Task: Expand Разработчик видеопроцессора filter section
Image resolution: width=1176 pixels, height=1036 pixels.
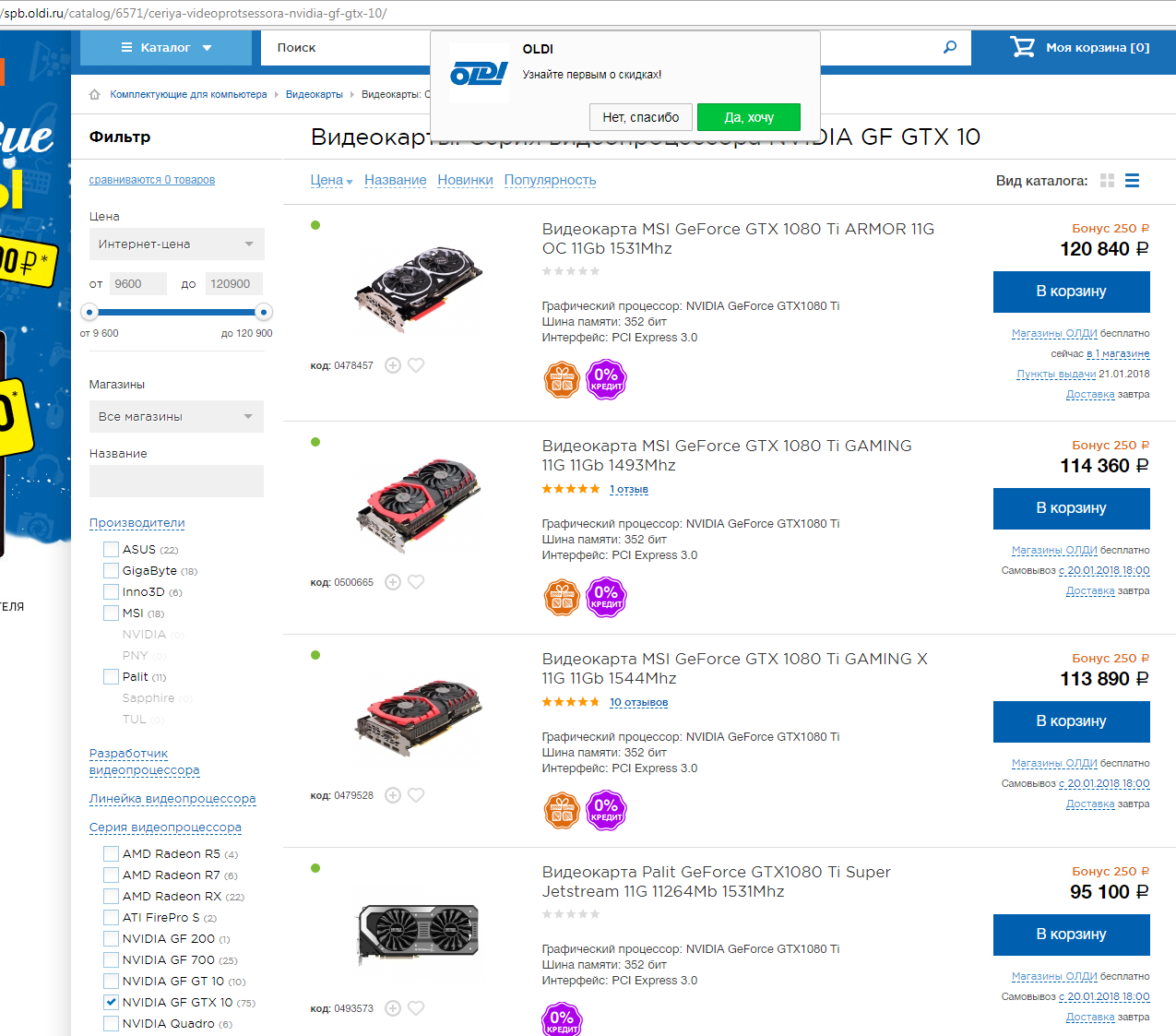Action: point(145,762)
